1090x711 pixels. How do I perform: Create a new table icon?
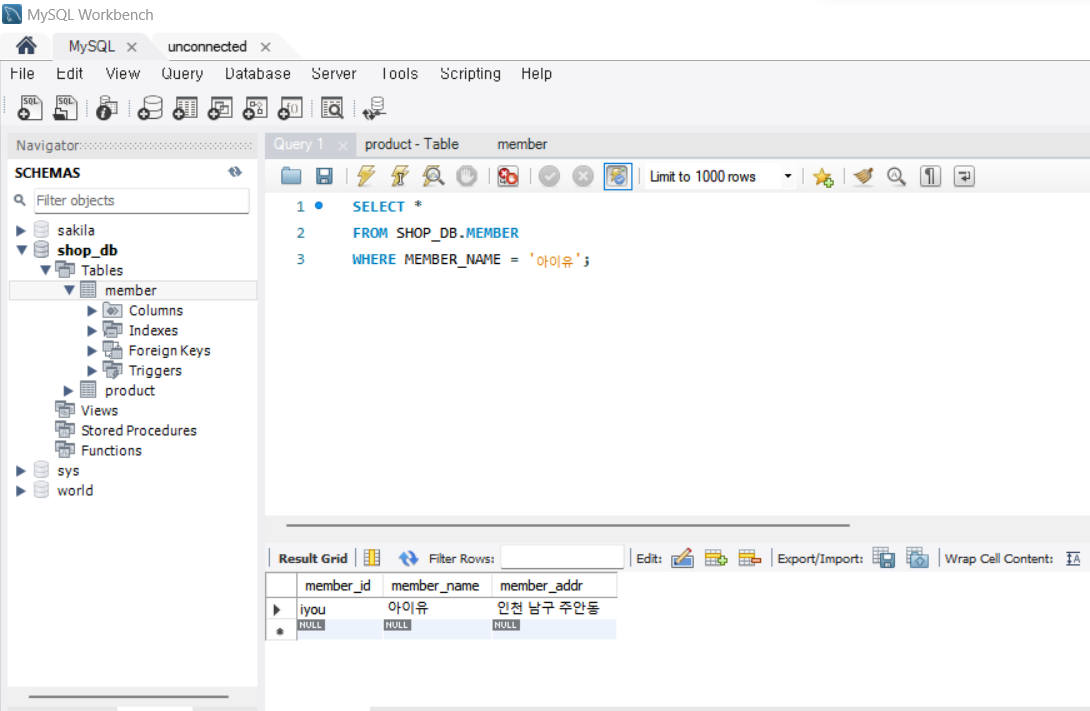pos(185,108)
